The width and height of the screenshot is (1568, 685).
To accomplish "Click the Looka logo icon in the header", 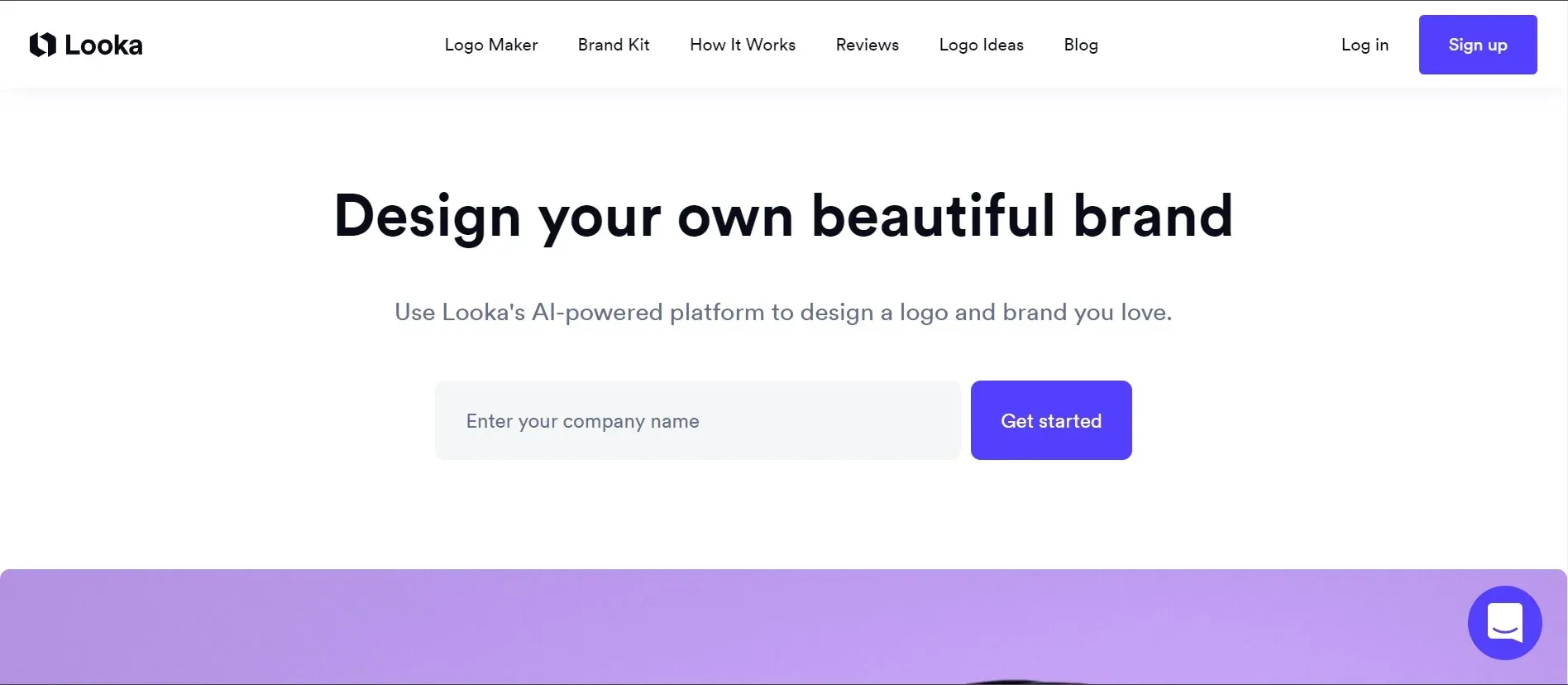I will (x=43, y=44).
